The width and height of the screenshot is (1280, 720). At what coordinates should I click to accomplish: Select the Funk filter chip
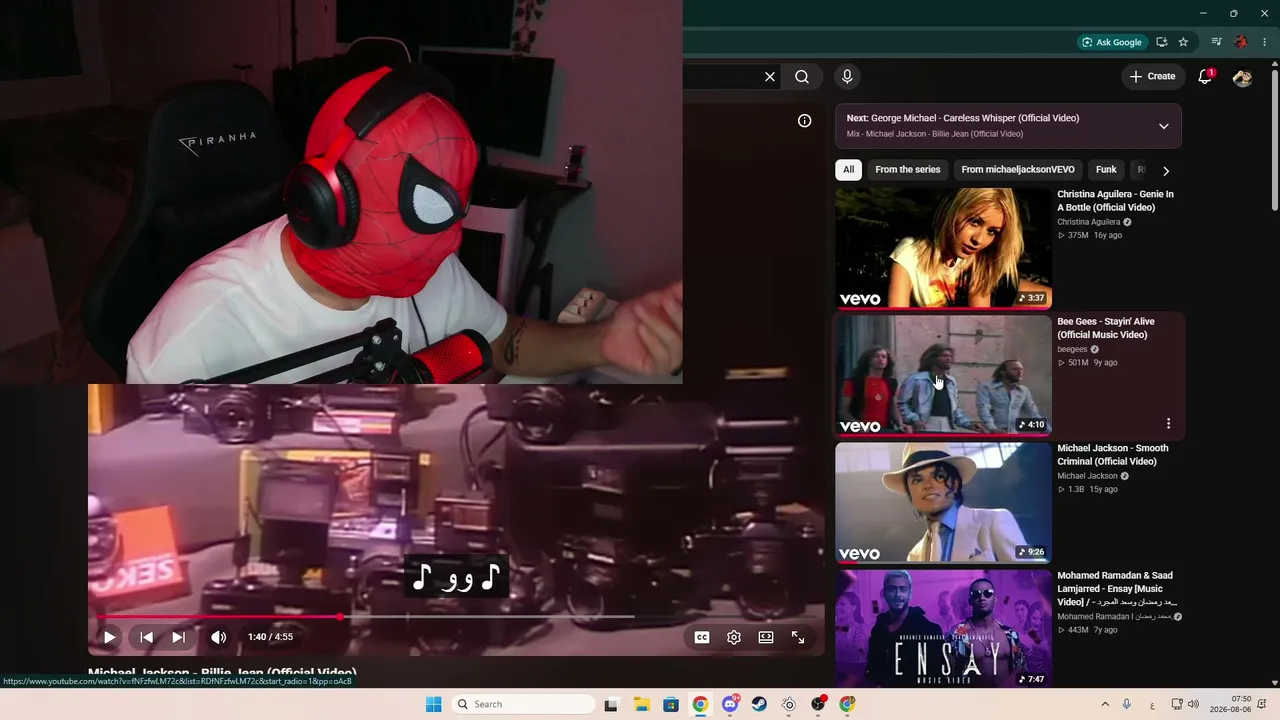tap(1106, 169)
